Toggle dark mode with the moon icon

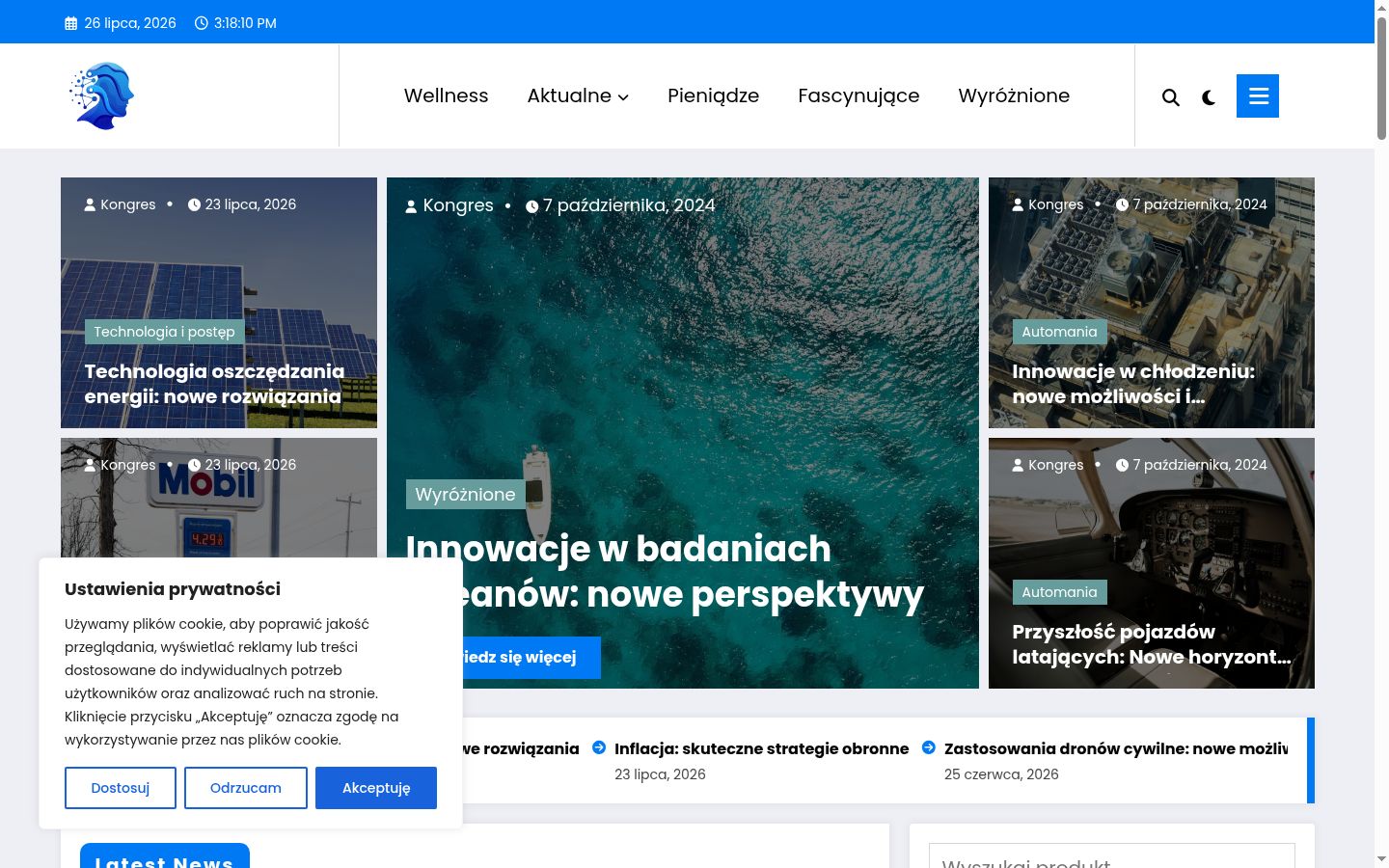pyautogui.click(x=1209, y=97)
